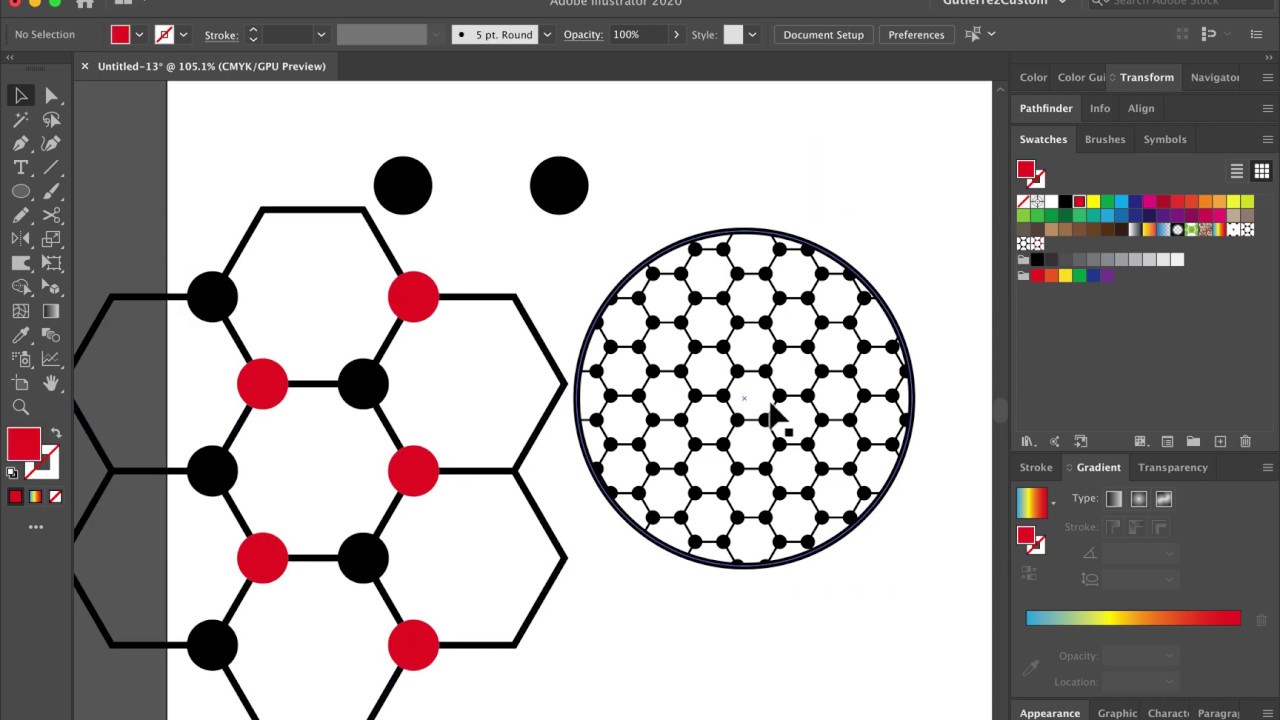The width and height of the screenshot is (1280, 720).
Task: Open Swatches panel menu
Action: point(1268,139)
